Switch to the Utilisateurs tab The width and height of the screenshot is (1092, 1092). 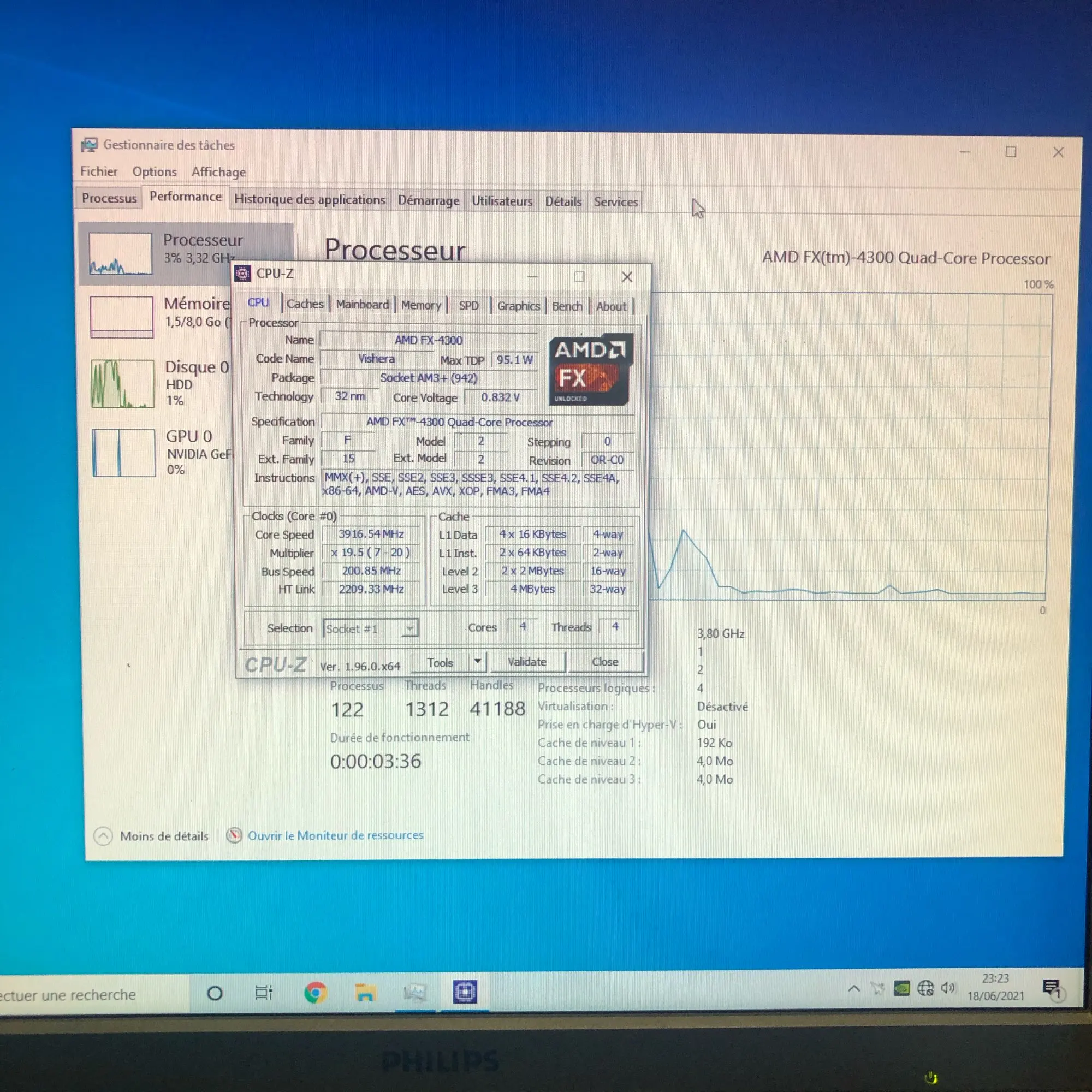502,201
